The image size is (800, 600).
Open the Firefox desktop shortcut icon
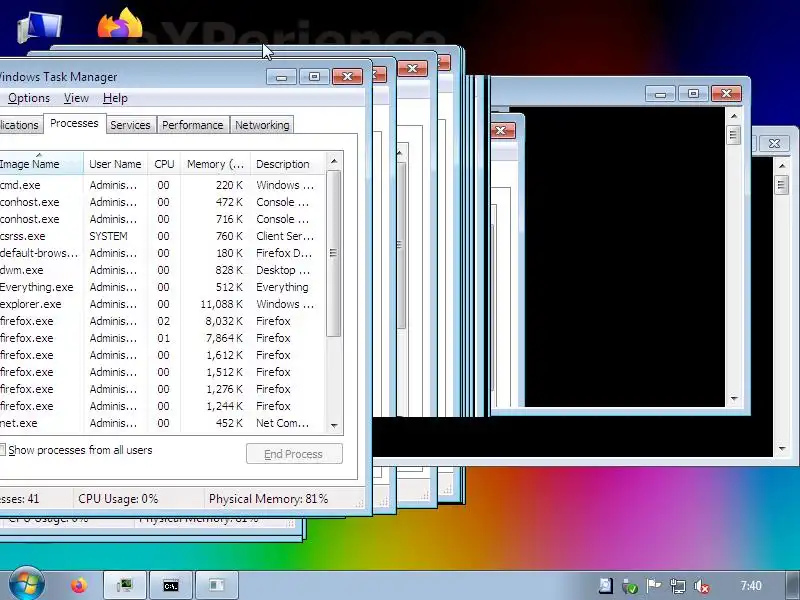tap(120, 21)
